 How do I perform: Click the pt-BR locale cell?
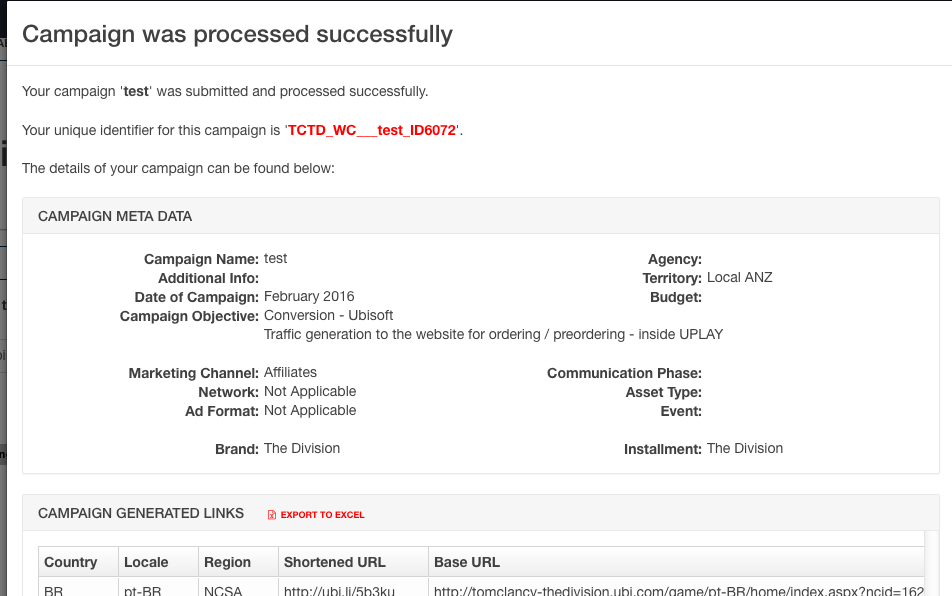142,590
